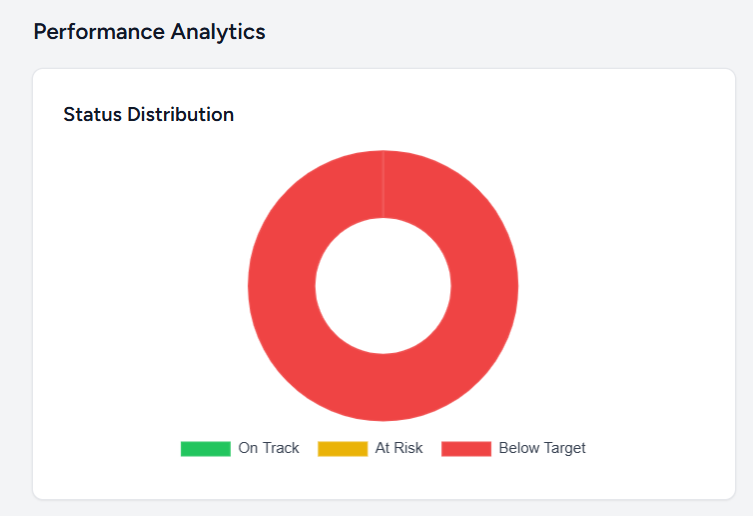
Task: Click the word "Distribution" in the card title
Action: [180, 114]
